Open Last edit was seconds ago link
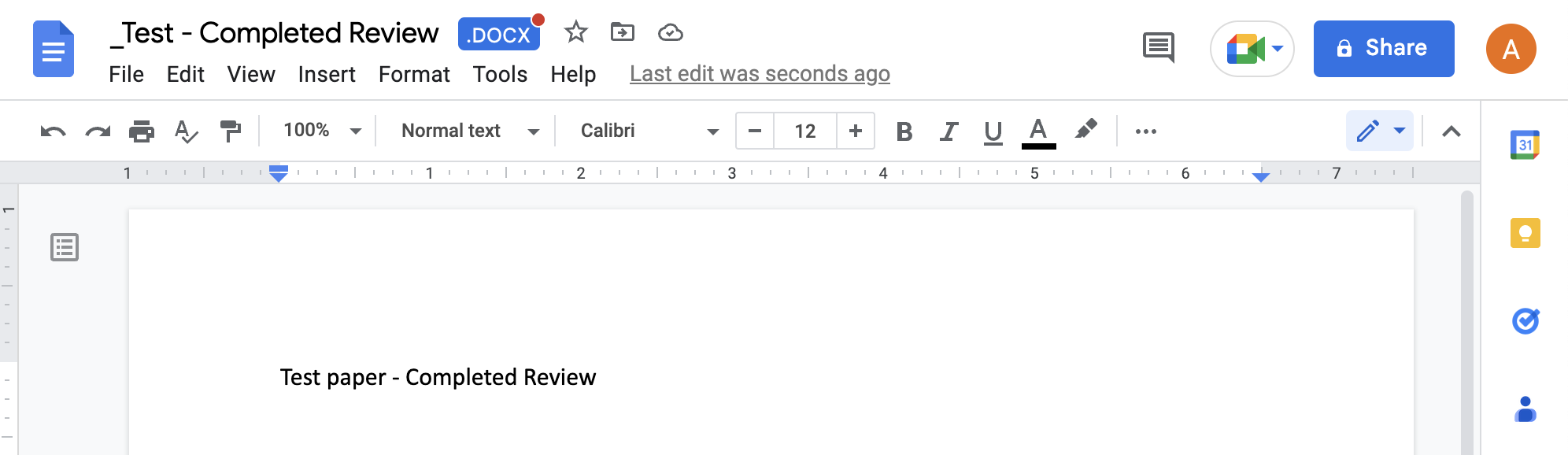1568x455 pixels. [760, 74]
